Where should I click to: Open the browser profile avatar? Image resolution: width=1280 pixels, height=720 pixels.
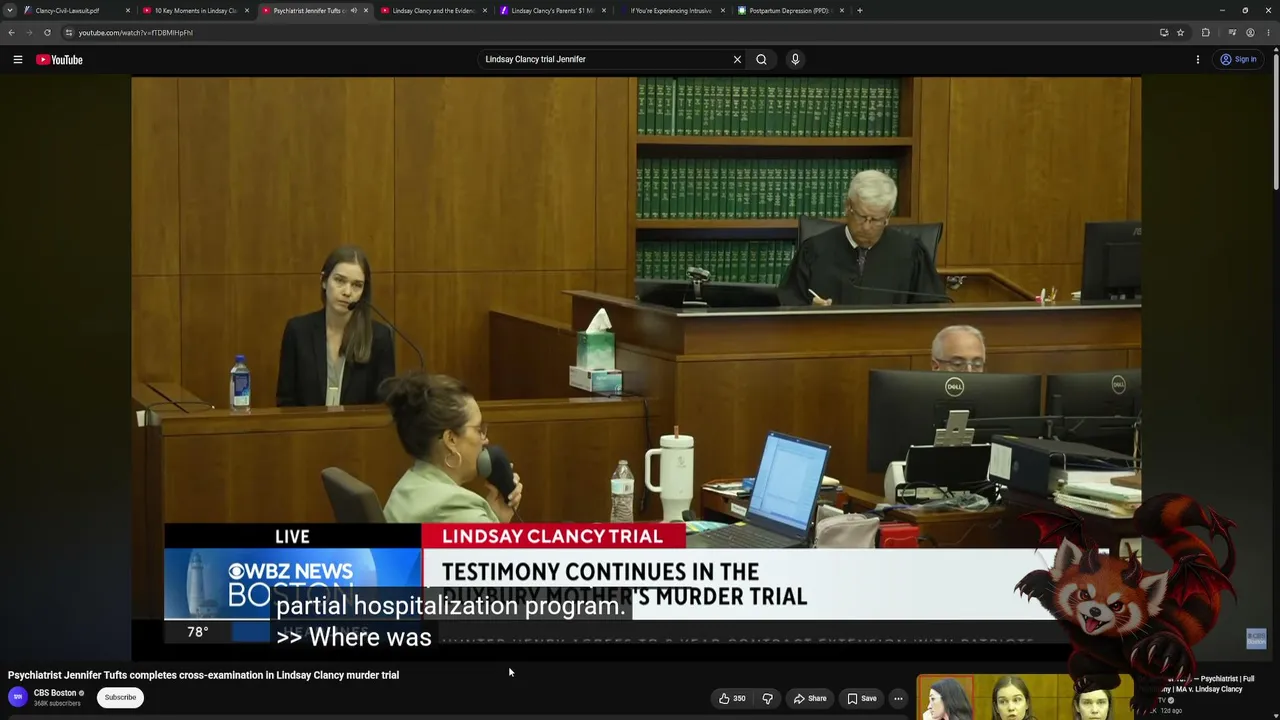pos(1250,33)
